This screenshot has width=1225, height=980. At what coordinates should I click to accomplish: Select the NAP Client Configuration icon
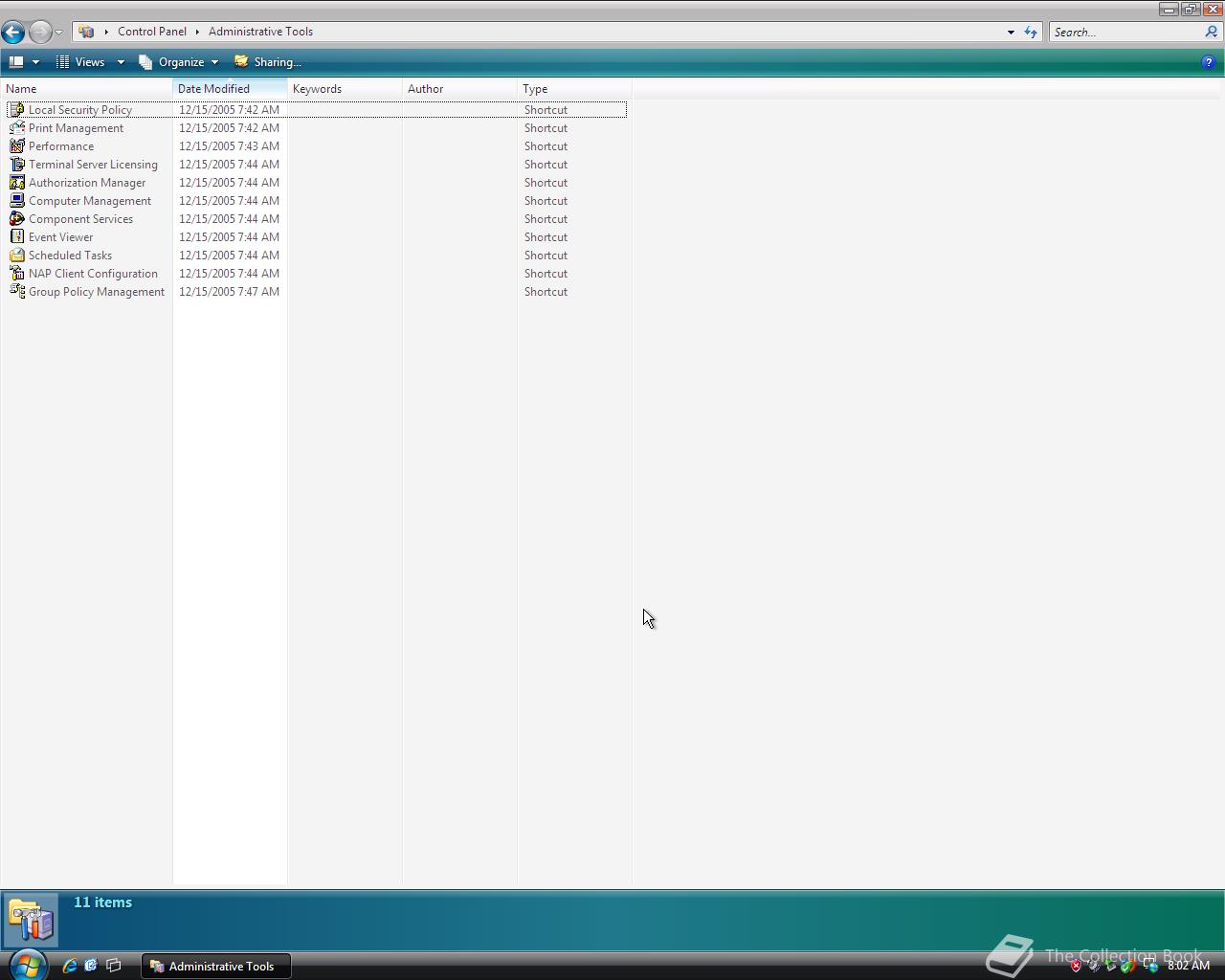(x=16, y=274)
